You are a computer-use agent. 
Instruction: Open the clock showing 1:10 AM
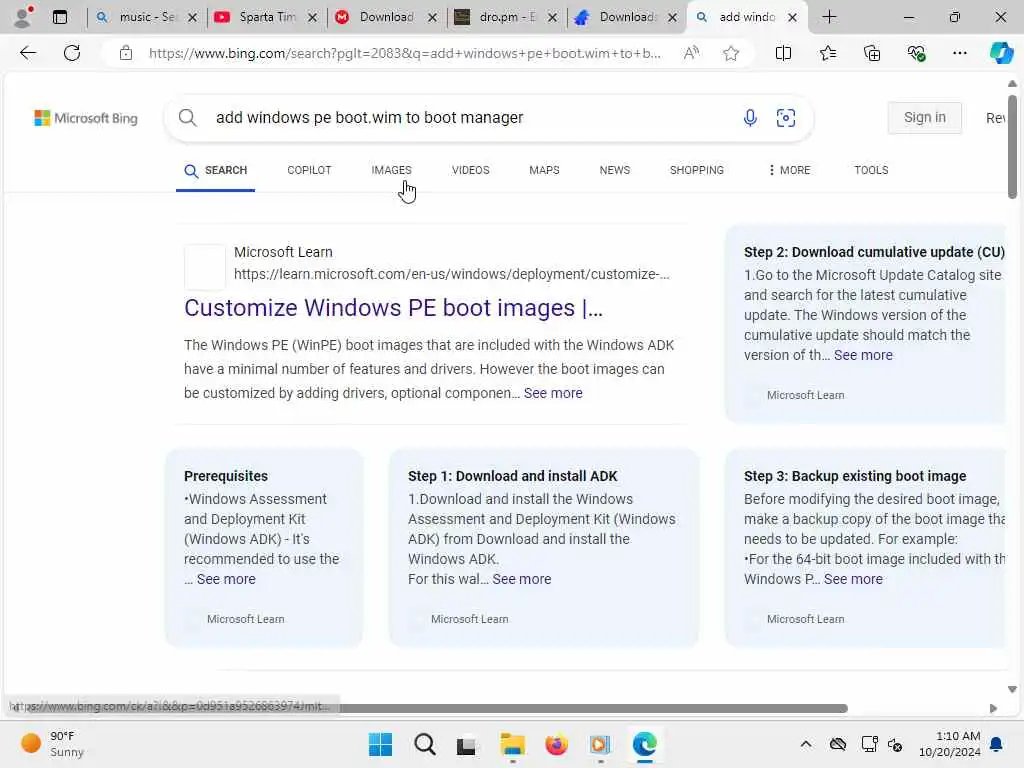pos(949,744)
